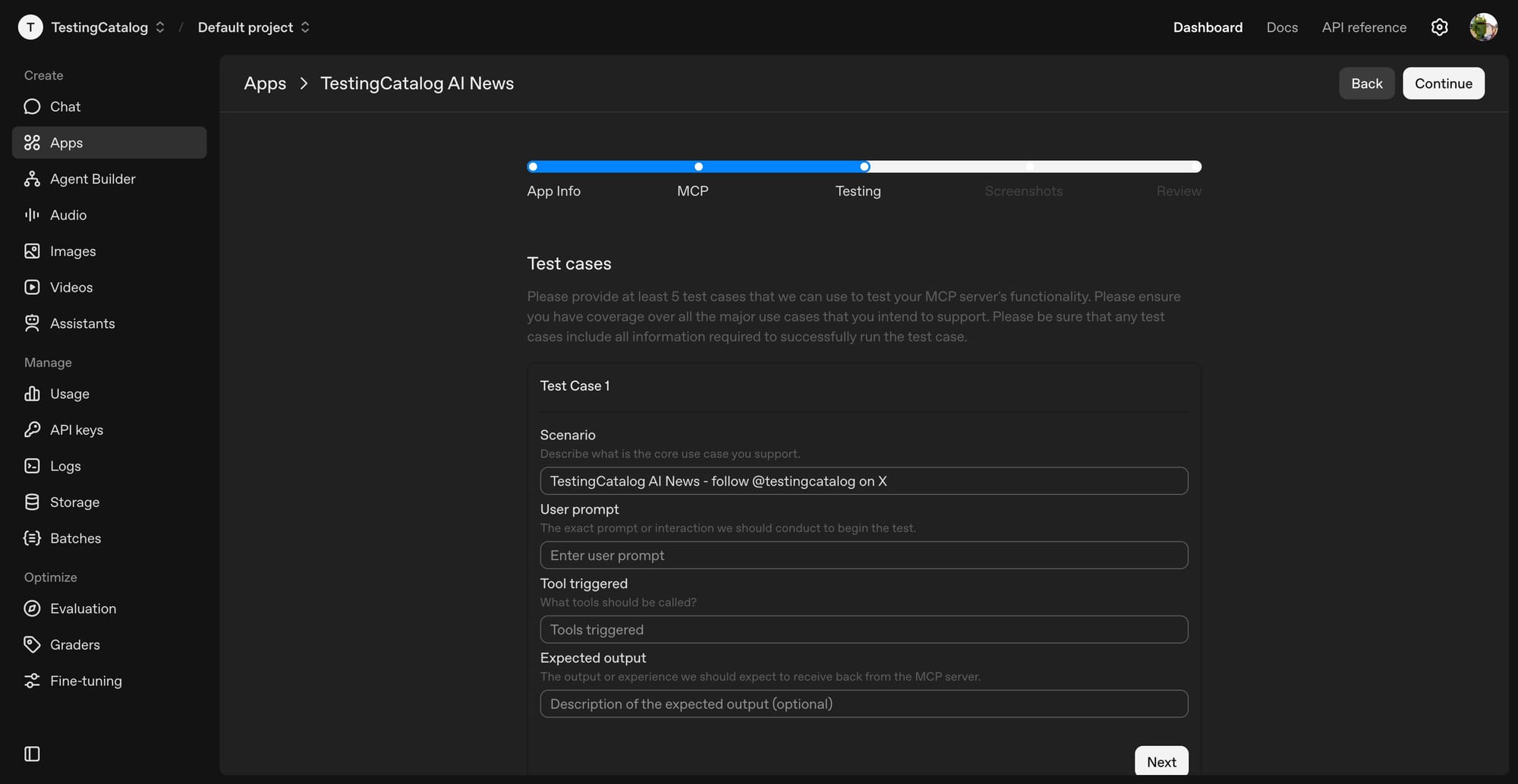The width and height of the screenshot is (1518, 784).
Task: Collapse the sidebar panel
Action: 31,753
